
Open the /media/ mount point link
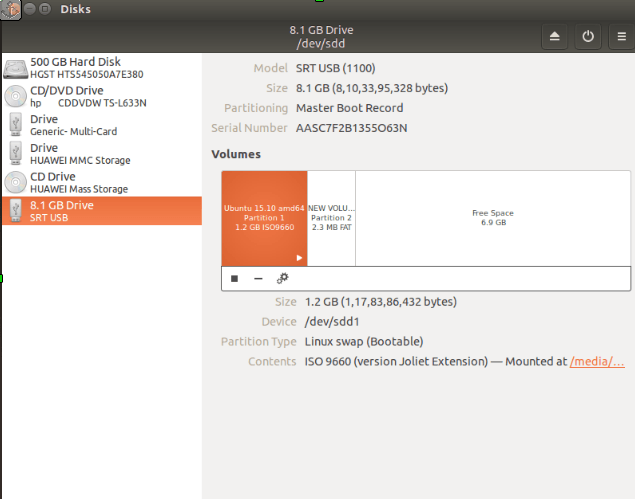tap(597, 361)
